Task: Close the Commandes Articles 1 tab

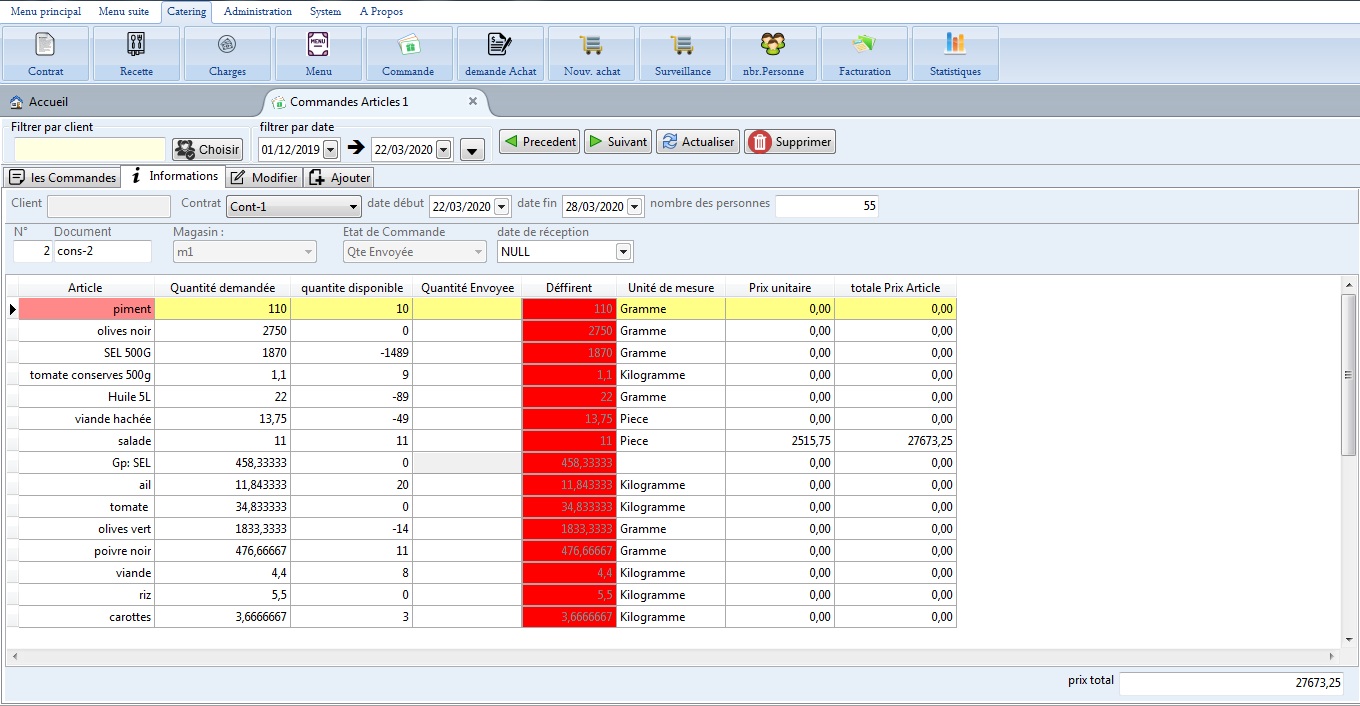Action: (x=473, y=102)
